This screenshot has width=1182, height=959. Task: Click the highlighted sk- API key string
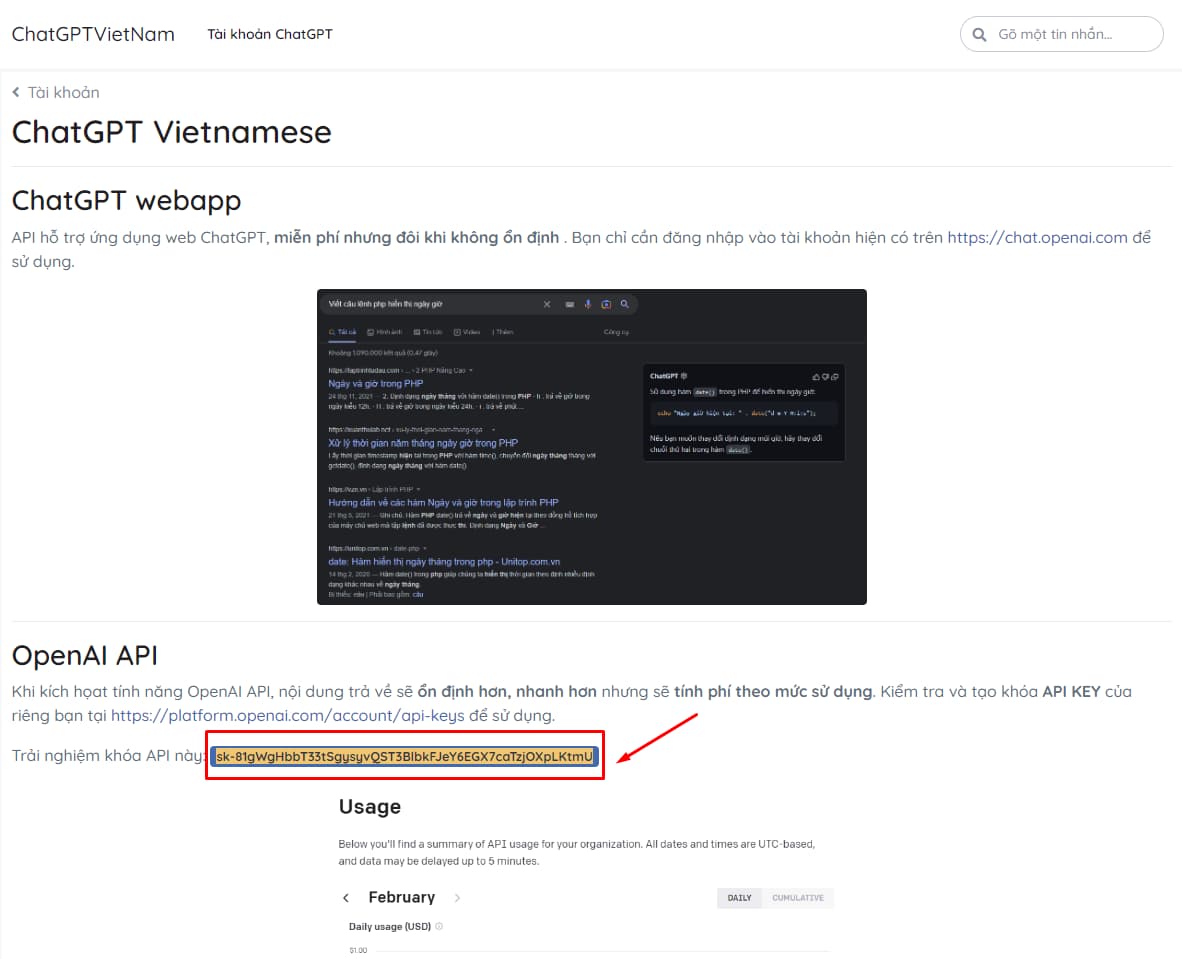pos(405,755)
